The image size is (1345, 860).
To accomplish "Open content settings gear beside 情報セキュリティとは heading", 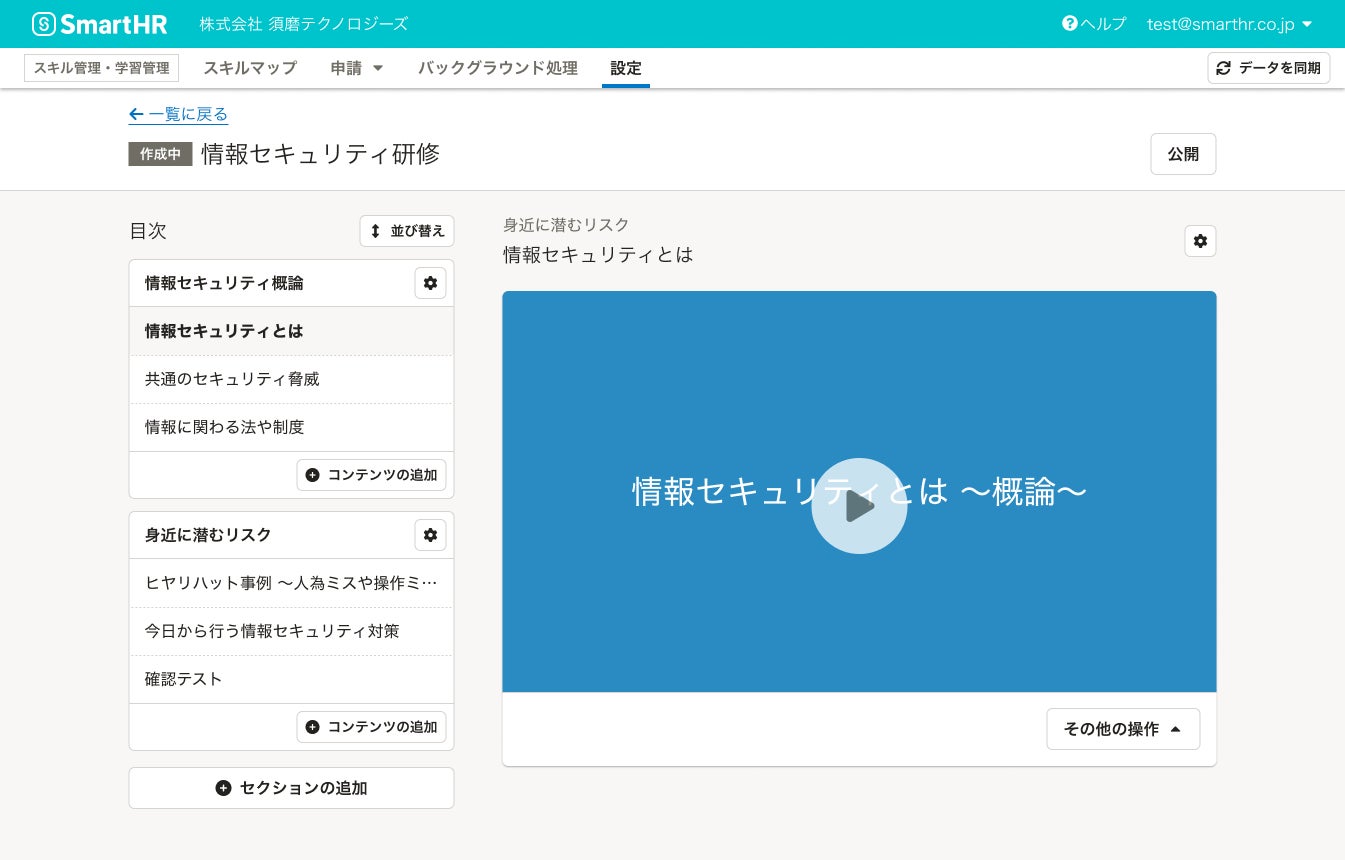I will coord(1200,241).
